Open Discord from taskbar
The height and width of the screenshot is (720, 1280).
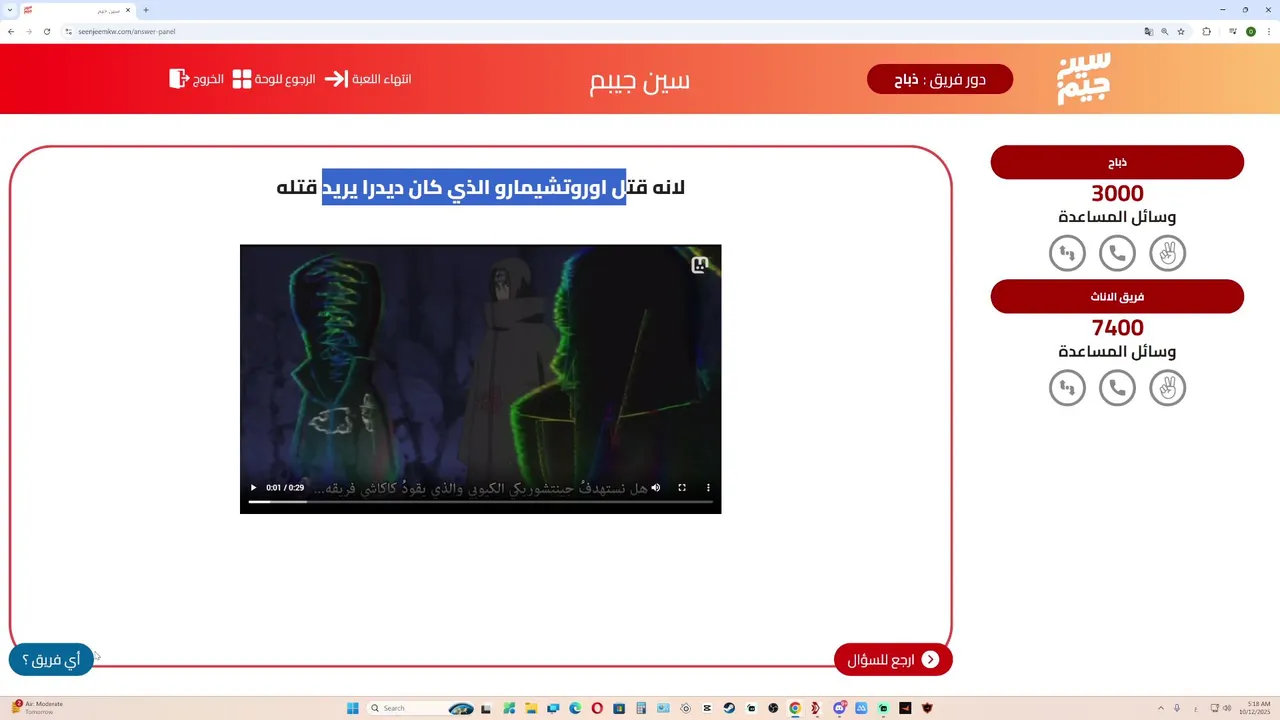pos(839,708)
